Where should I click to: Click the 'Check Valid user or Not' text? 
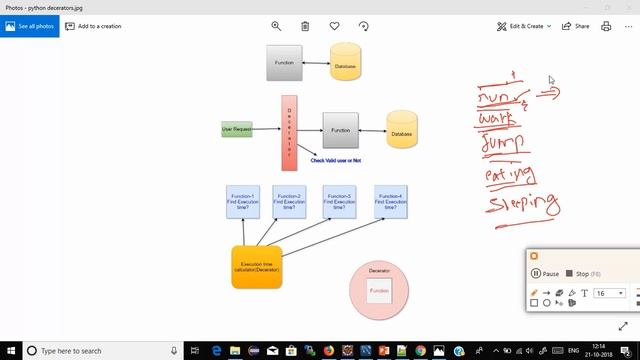336,160
